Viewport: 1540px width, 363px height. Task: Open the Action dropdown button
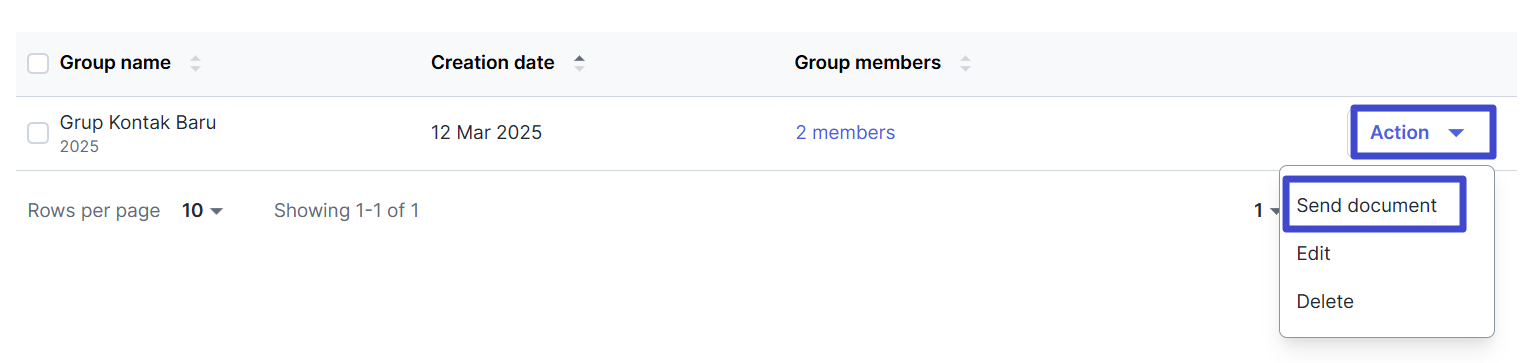pyautogui.click(x=1423, y=132)
